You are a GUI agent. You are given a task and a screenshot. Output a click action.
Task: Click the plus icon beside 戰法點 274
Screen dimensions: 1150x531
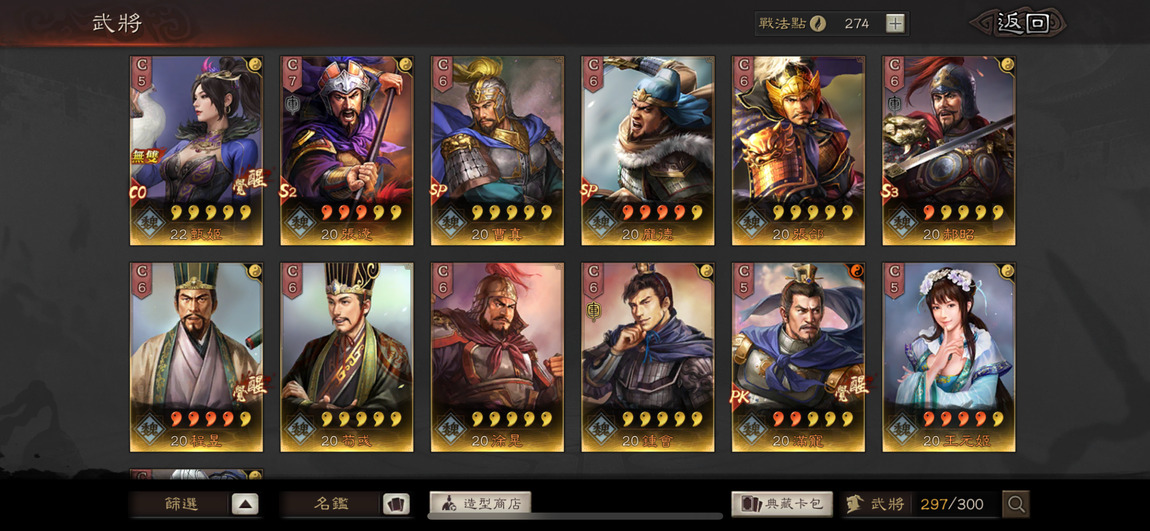tap(895, 23)
